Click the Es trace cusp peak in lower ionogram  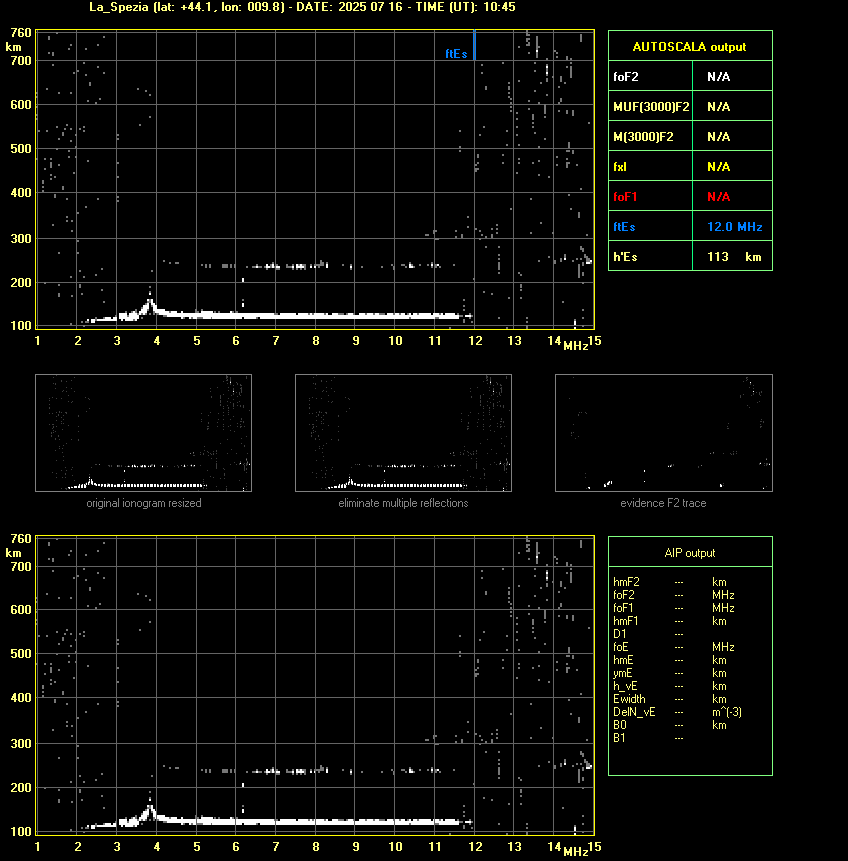click(x=150, y=807)
